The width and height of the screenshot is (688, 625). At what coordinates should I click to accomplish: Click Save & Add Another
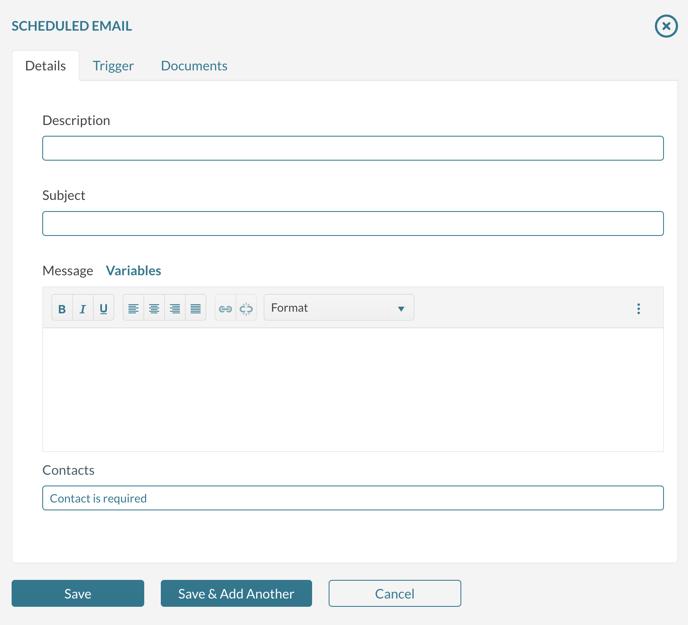[236, 594]
